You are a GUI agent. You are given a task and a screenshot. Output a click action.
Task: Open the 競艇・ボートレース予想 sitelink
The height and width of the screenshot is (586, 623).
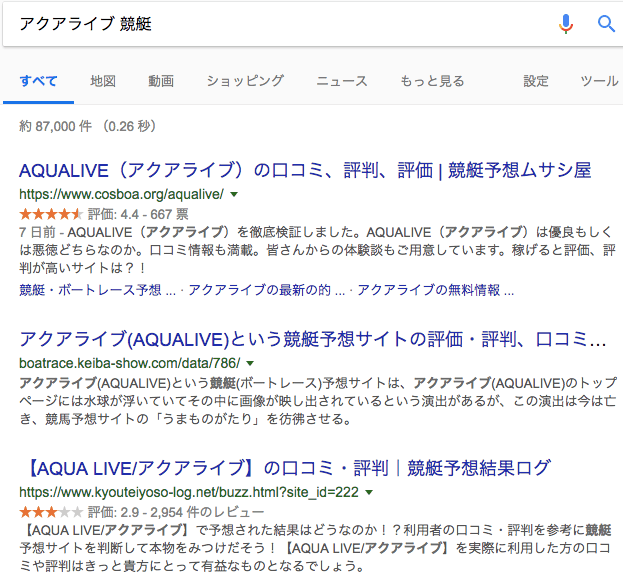[97, 290]
